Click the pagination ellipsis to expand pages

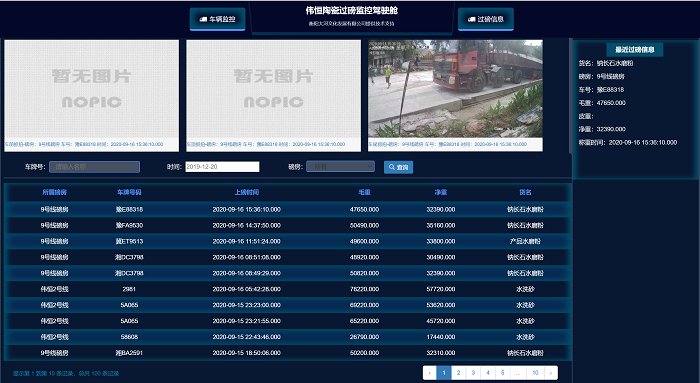point(518,373)
